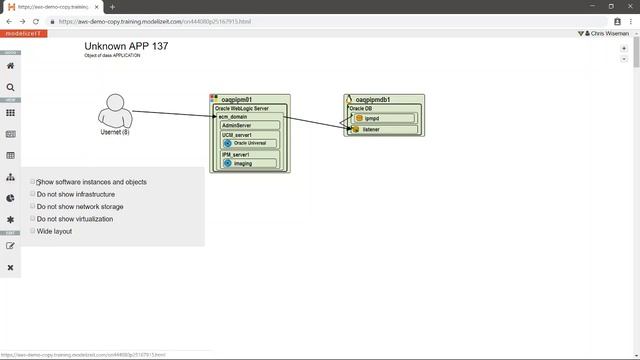Click the imaging component icon
Image resolution: width=640 pixels, height=360 pixels.
click(227, 163)
